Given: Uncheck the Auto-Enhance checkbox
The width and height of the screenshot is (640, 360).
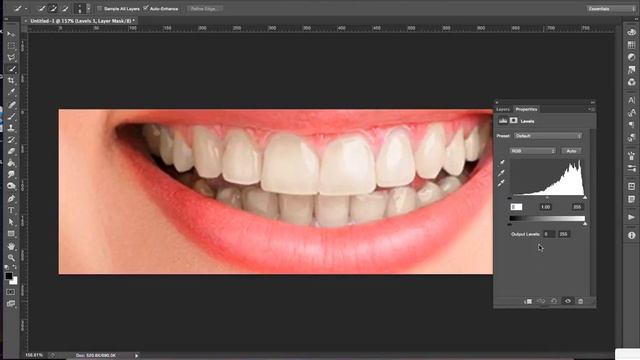Looking at the screenshot, I should [x=146, y=8].
